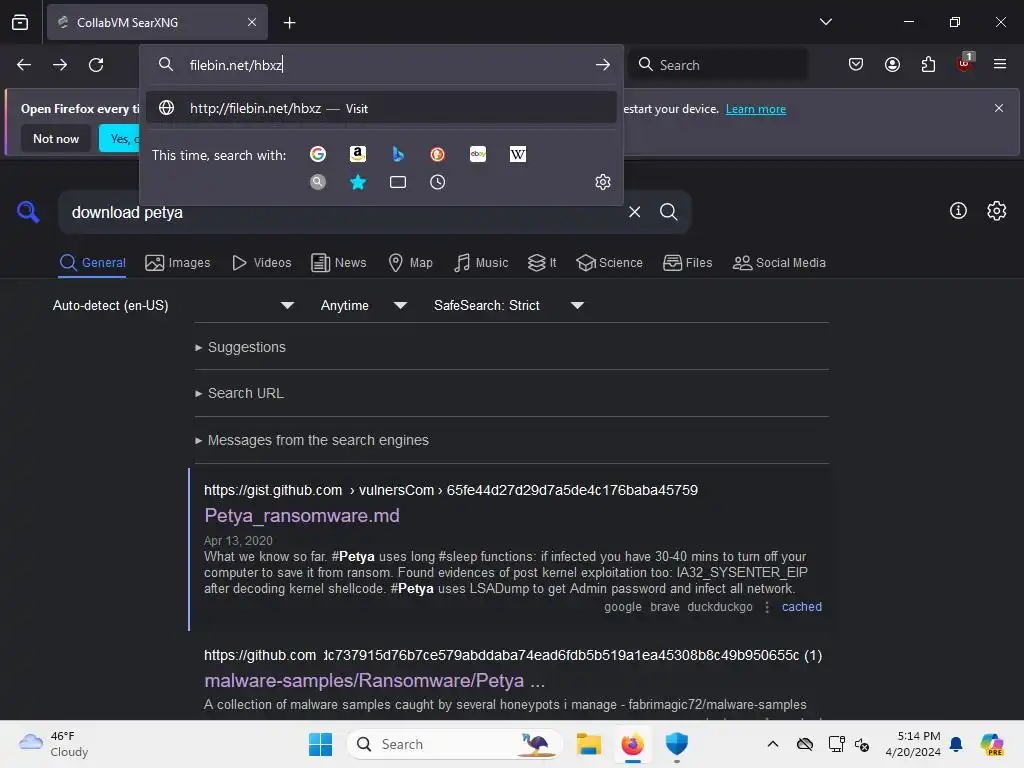Screen dimensions: 1024x768
Task: Click the Firefox Search box
Action: tap(718, 65)
